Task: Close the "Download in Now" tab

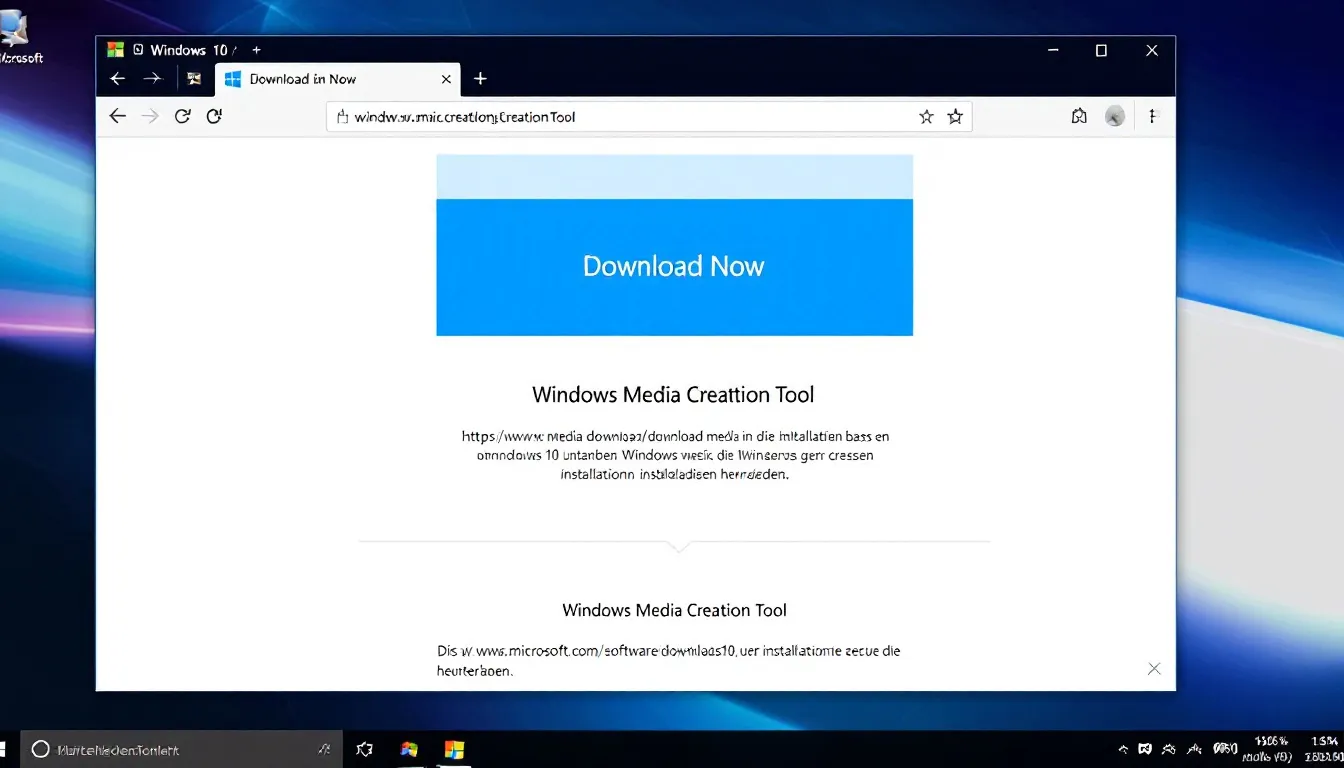Action: click(446, 79)
